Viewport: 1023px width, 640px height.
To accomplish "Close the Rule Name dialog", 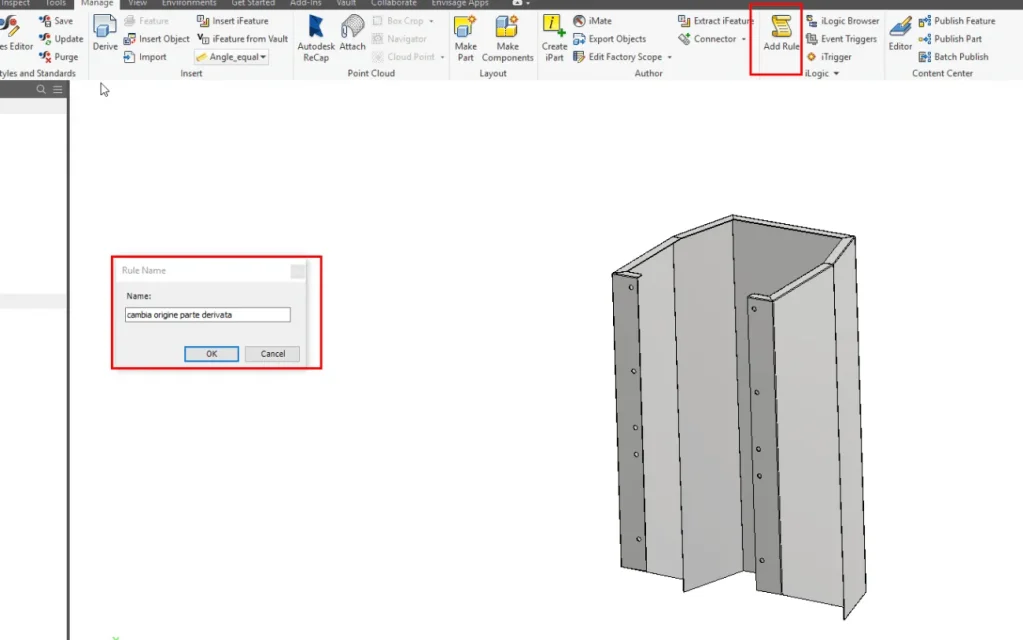I will (298, 271).
